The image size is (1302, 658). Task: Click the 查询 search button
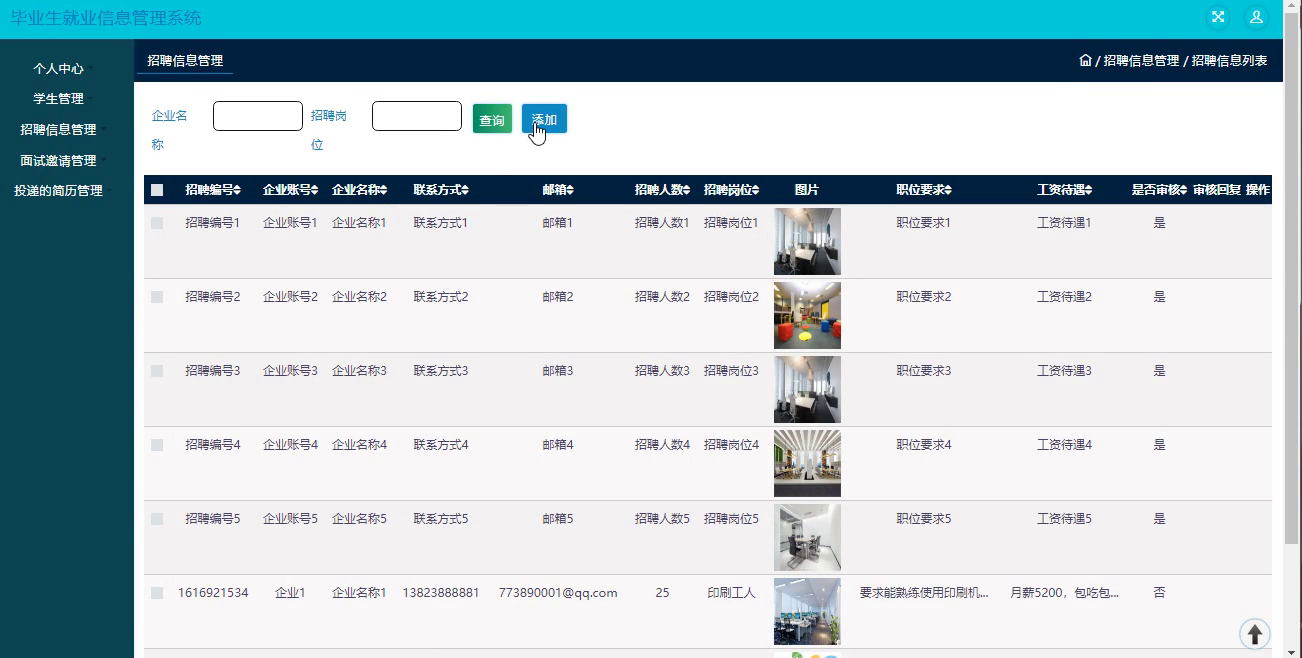pyautogui.click(x=492, y=119)
